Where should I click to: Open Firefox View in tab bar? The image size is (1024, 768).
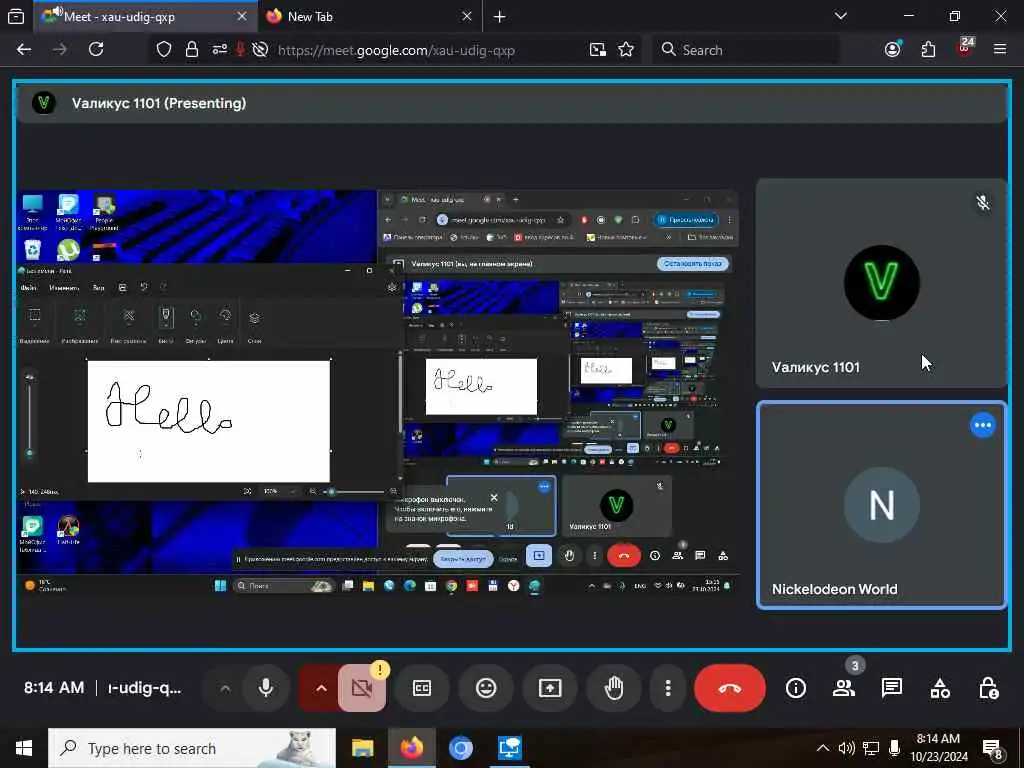point(16,16)
